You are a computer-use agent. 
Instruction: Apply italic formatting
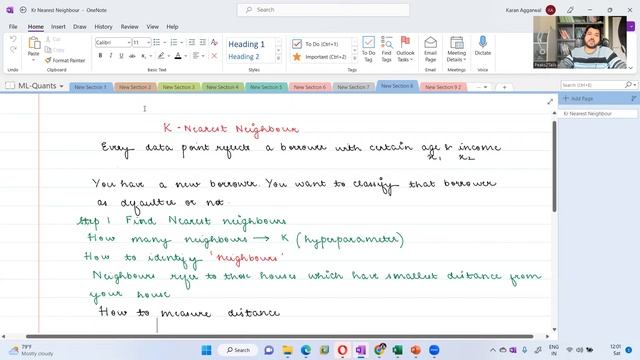click(x=111, y=56)
